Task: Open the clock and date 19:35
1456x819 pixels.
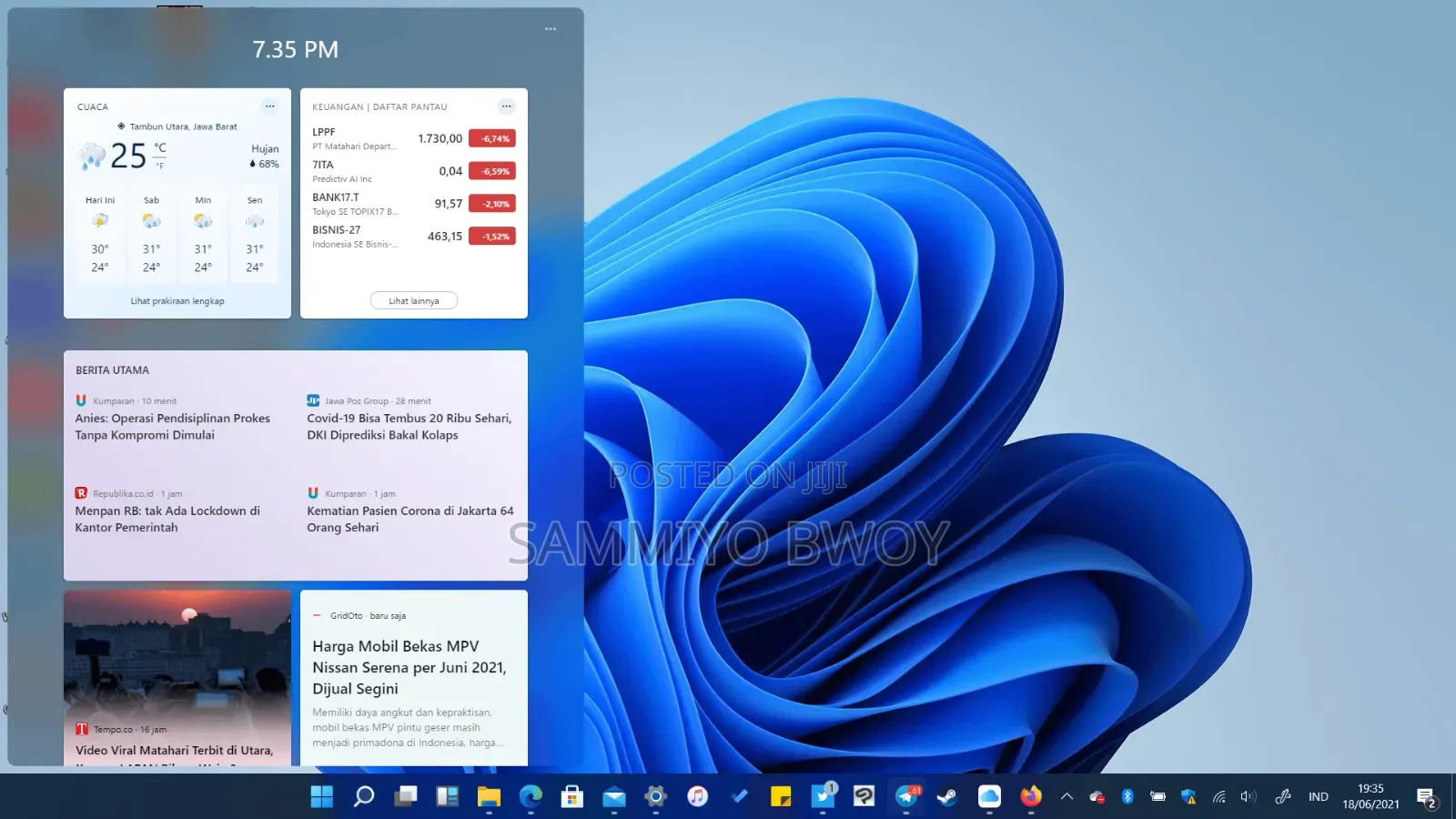Action: (1370, 796)
